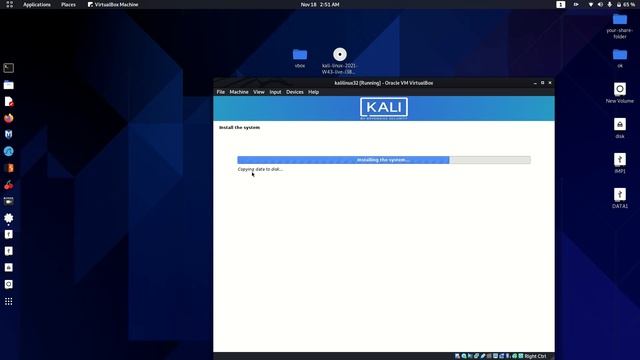Click the network dropdown arrow in system tray
Image resolution: width=640 pixels, height=360 pixels.
tap(590, 4)
